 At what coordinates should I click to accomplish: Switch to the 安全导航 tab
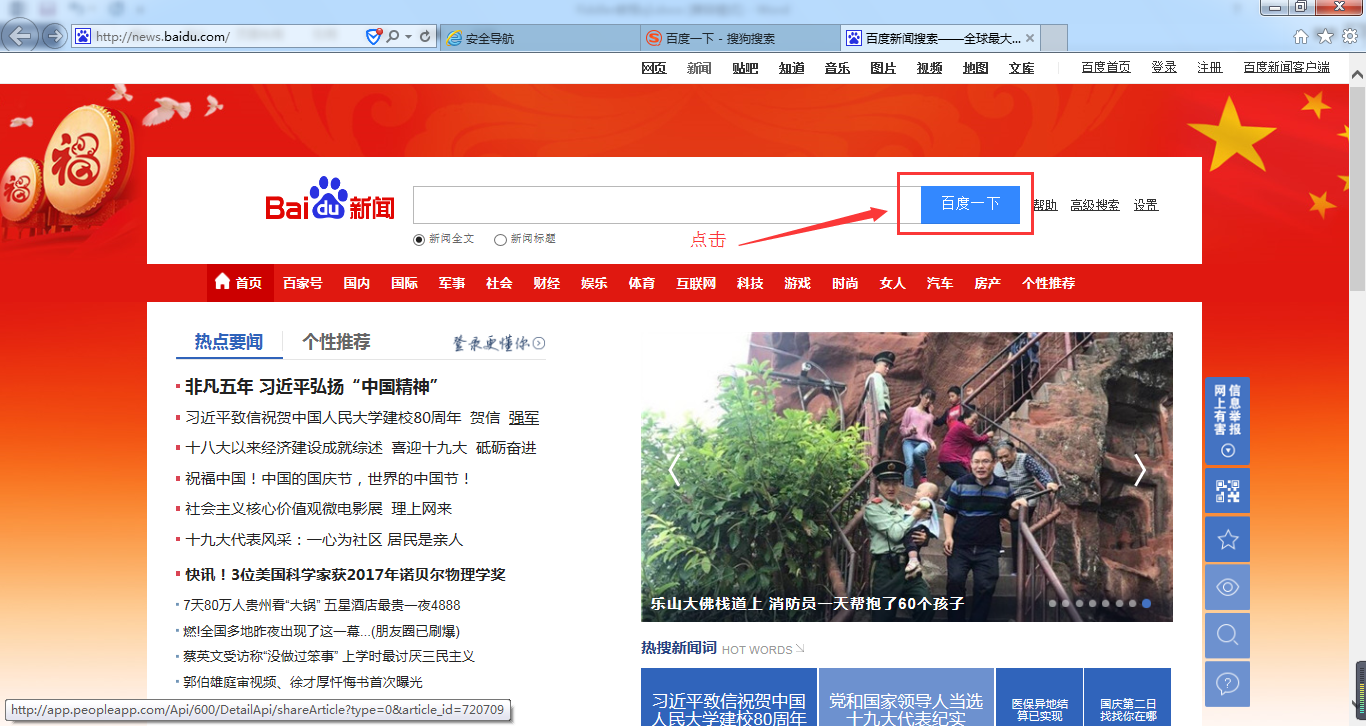tap(540, 38)
